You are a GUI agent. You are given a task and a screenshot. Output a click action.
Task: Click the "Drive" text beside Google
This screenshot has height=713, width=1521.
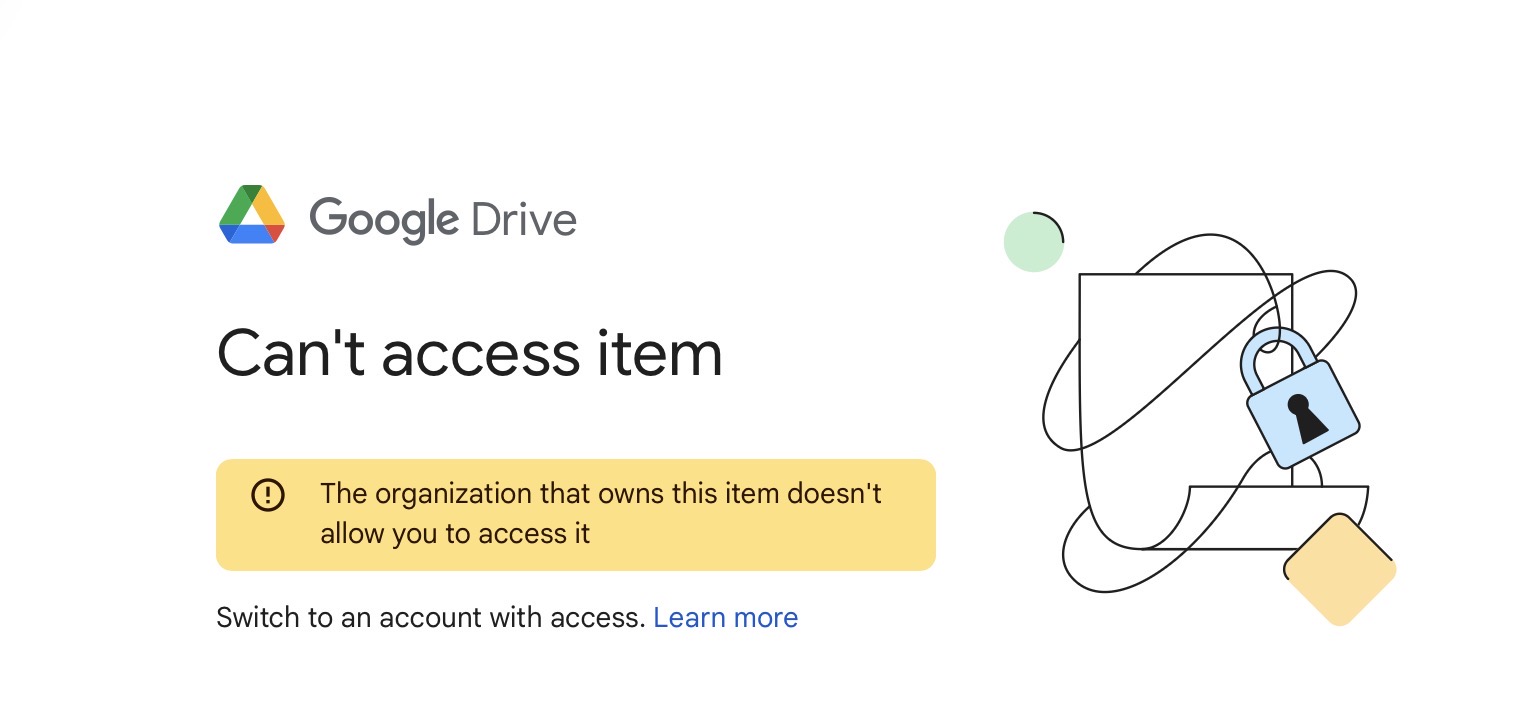523,219
